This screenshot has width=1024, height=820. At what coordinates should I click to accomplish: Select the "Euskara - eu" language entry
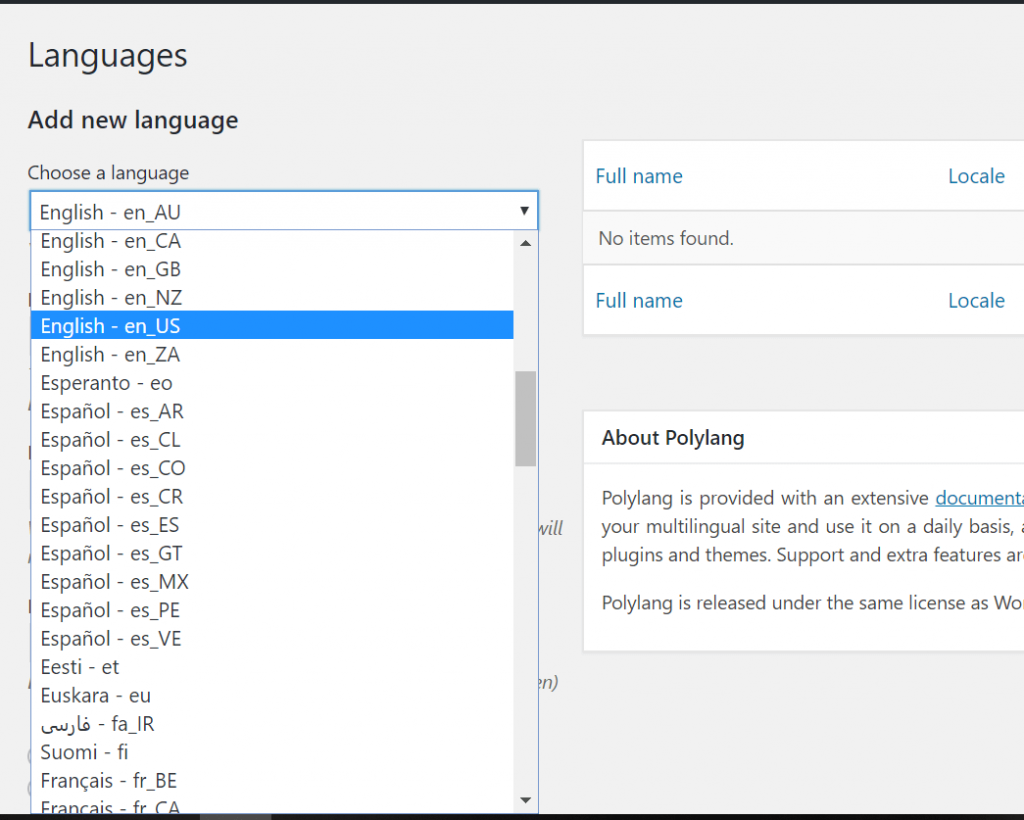click(x=95, y=695)
